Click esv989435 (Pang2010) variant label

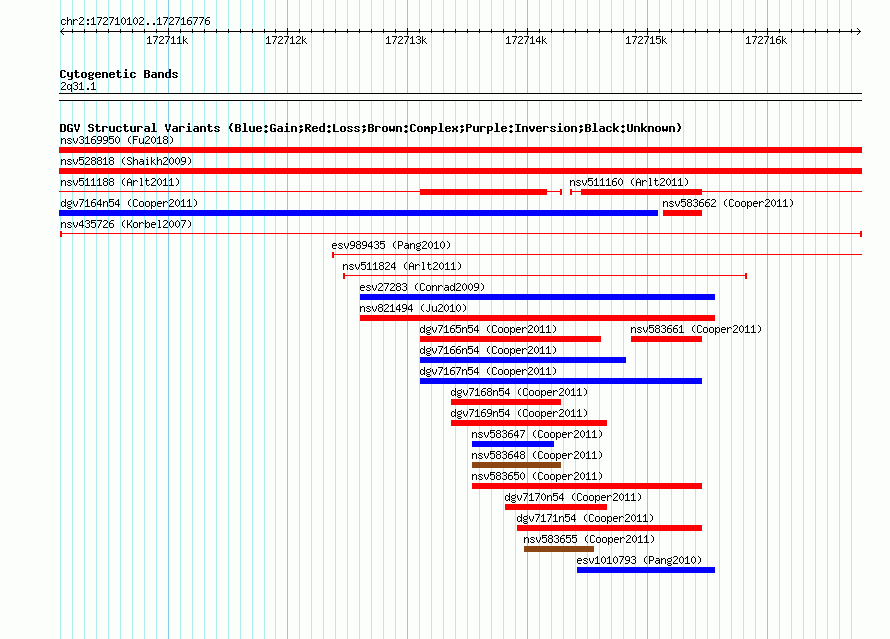(391, 245)
